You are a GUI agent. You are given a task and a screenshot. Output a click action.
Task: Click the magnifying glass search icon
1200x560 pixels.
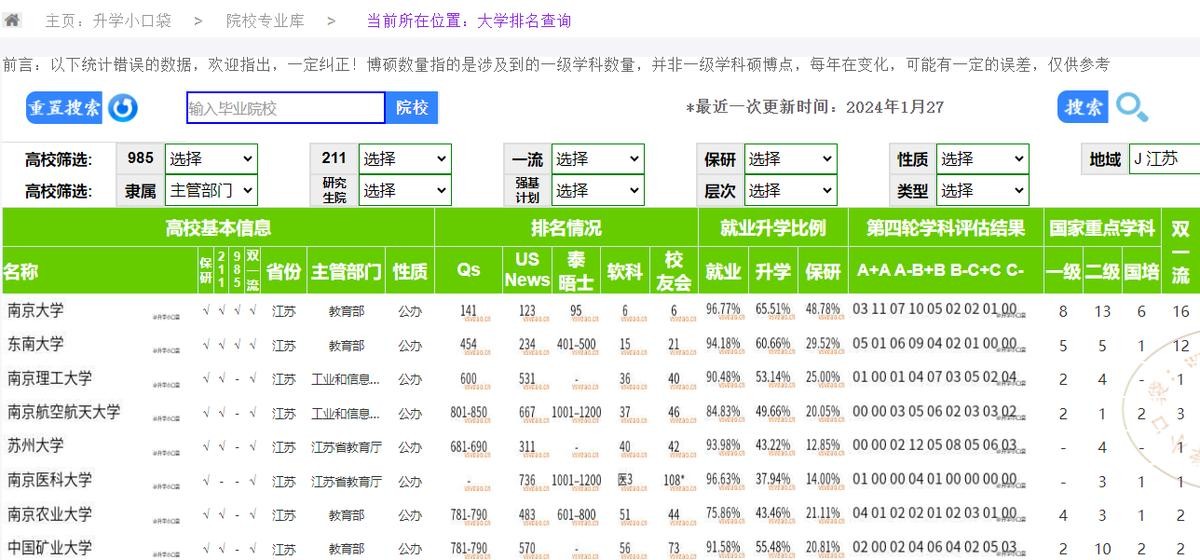point(1132,107)
